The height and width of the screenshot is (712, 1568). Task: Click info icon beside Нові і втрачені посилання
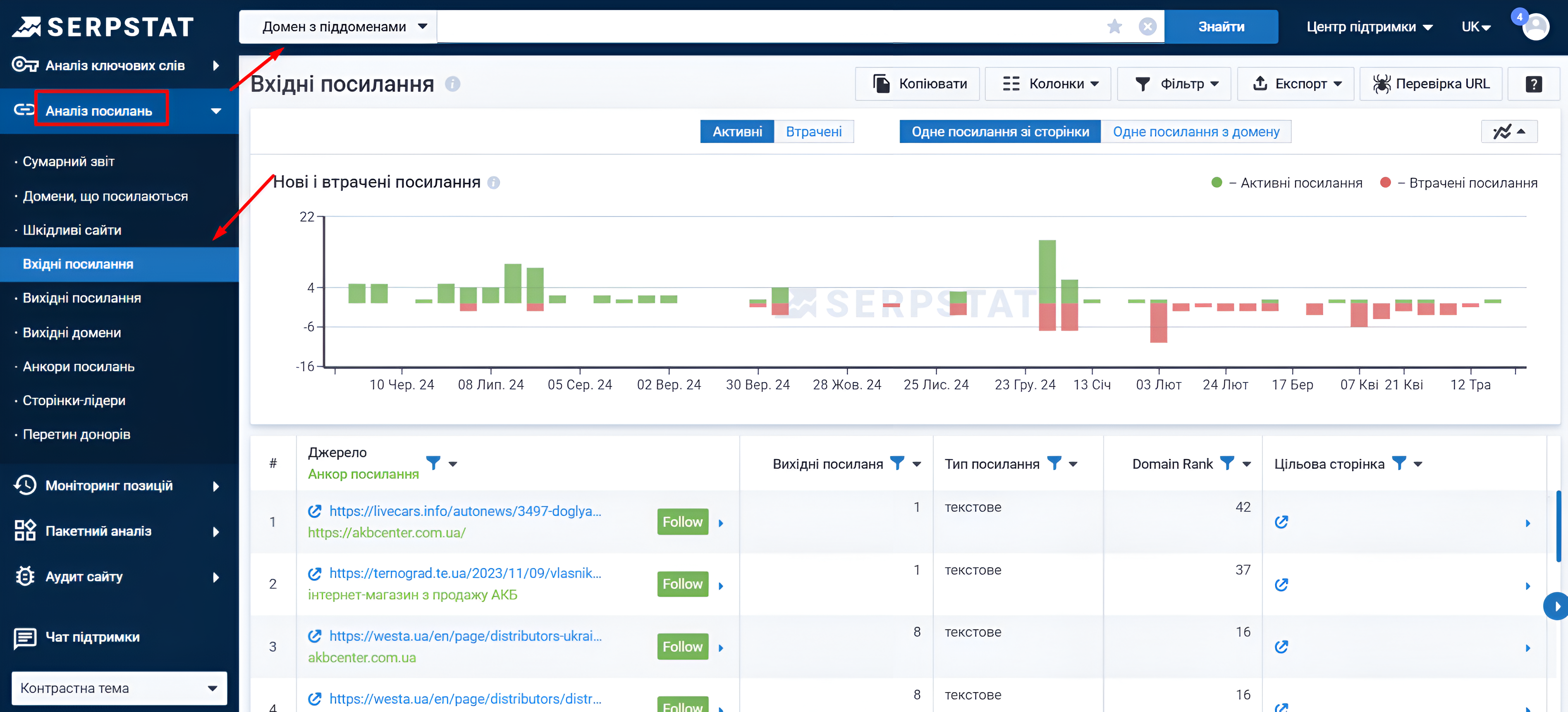[494, 183]
